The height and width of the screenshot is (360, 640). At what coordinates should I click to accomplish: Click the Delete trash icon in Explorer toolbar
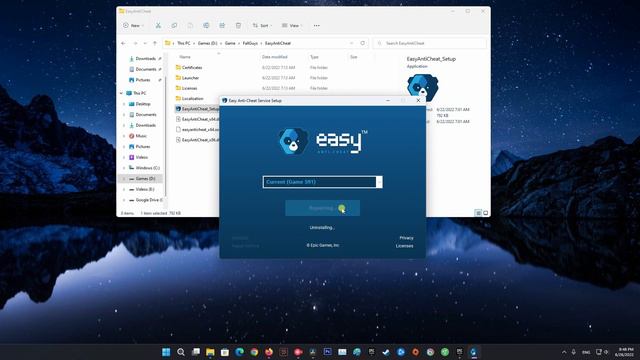238,25
